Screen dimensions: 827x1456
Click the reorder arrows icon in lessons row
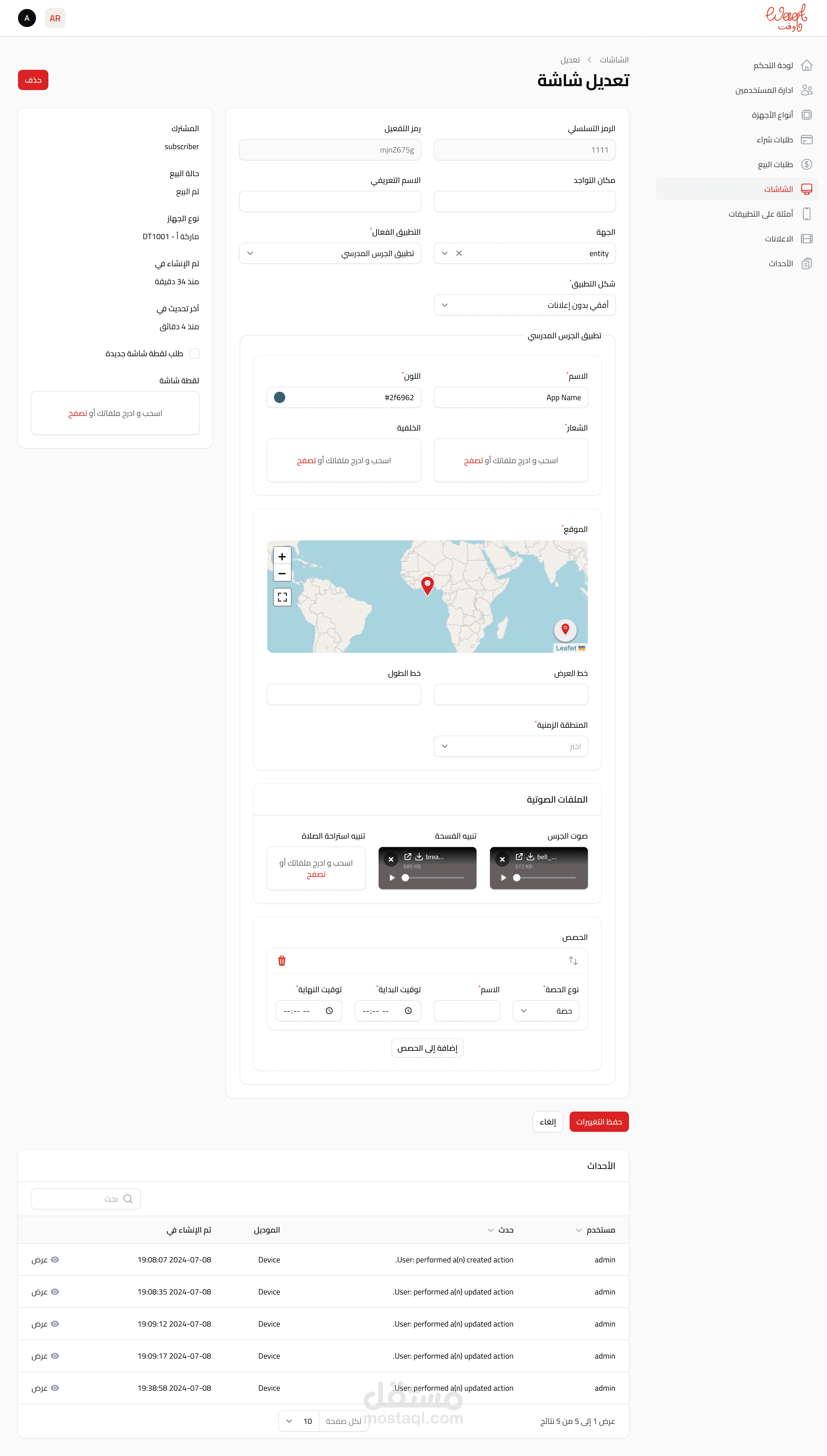pos(572,961)
